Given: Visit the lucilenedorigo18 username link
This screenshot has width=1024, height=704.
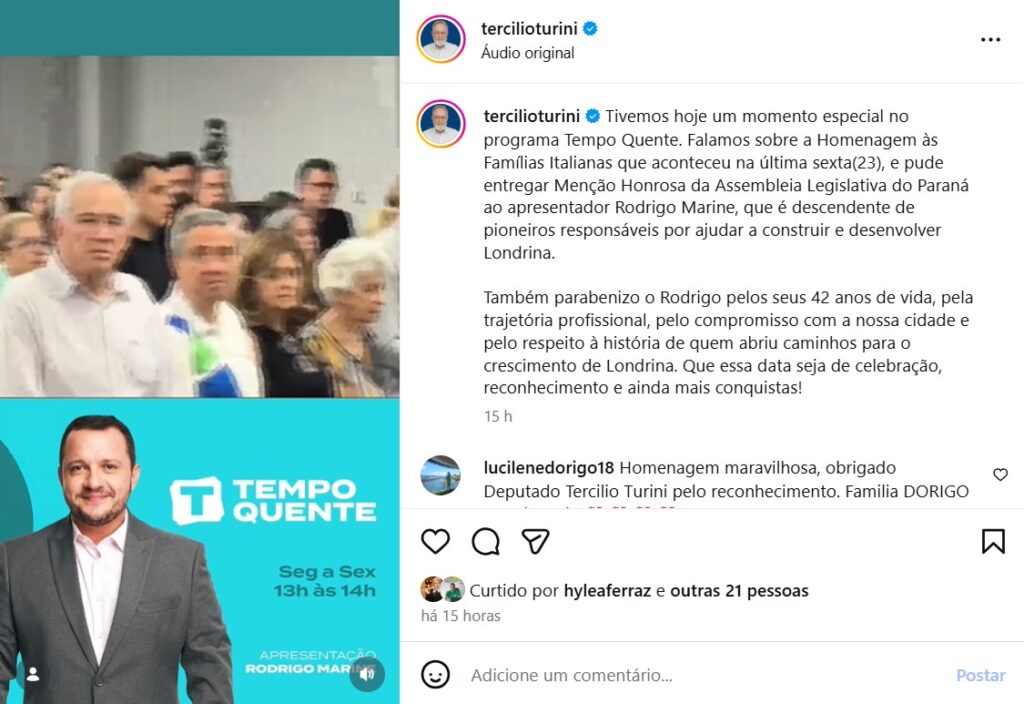Looking at the screenshot, I should click(x=549, y=468).
